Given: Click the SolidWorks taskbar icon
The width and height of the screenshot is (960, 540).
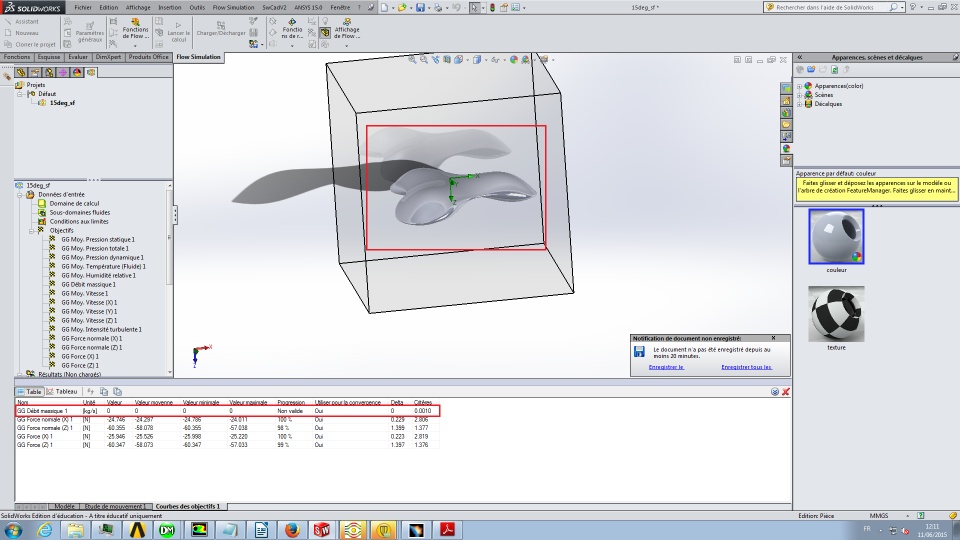Looking at the screenshot, I should point(322,530).
